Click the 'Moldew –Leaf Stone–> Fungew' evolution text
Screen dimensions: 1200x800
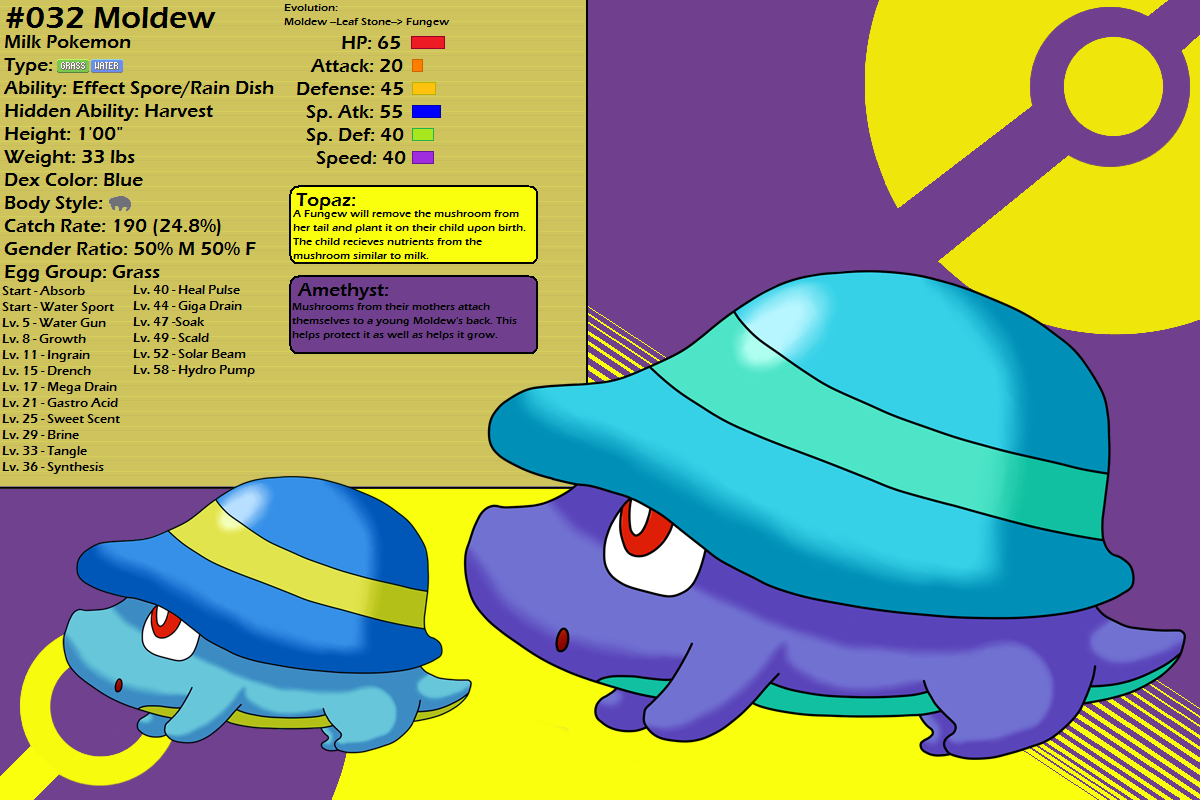pyautogui.click(x=365, y=21)
